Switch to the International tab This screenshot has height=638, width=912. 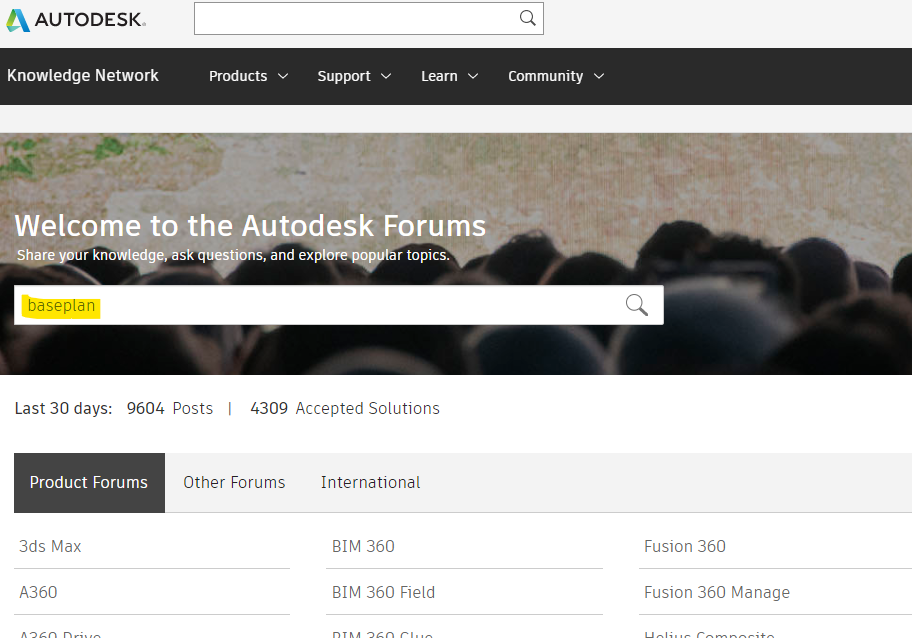pyautogui.click(x=370, y=482)
